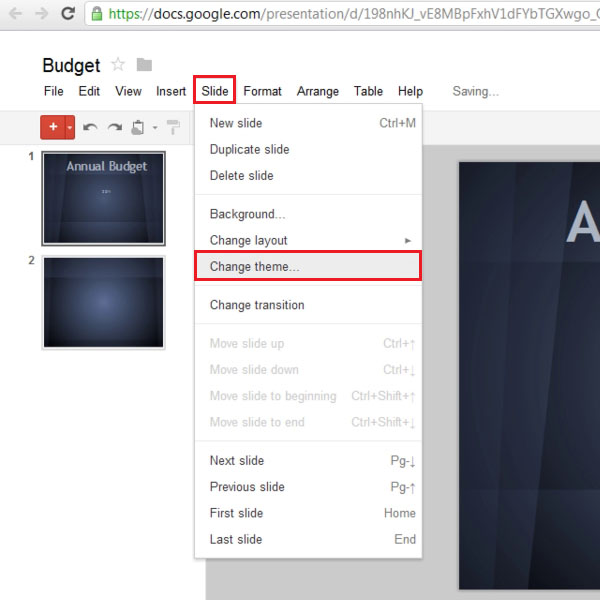Choose New slide from Slide menu

(308, 123)
